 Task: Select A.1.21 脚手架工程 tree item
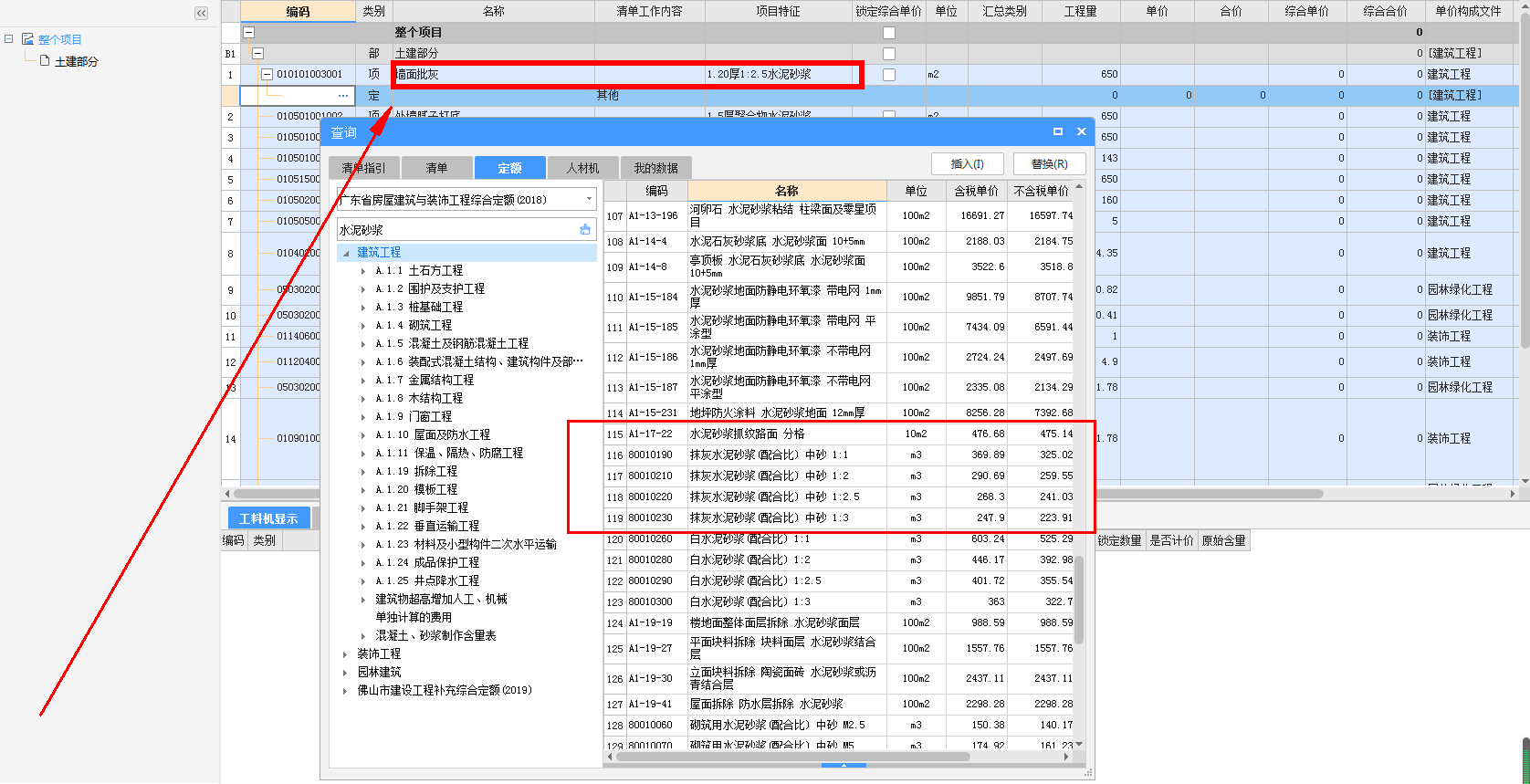[422, 508]
